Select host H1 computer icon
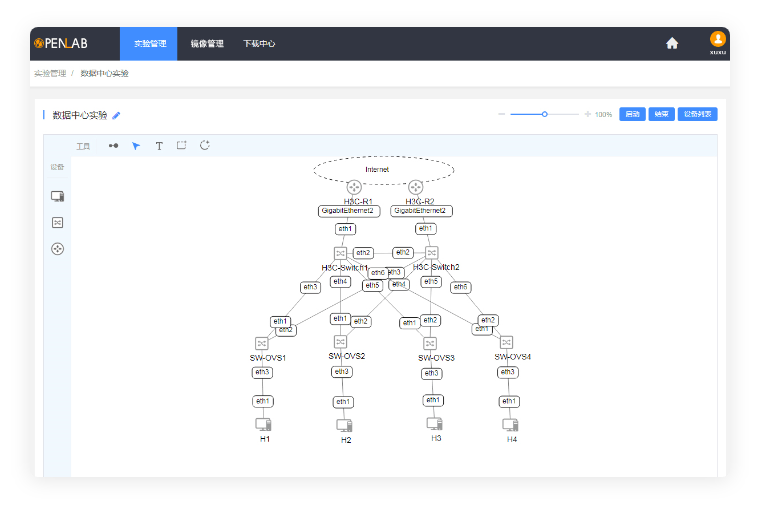Viewport: 760px width, 510px height. (264, 425)
